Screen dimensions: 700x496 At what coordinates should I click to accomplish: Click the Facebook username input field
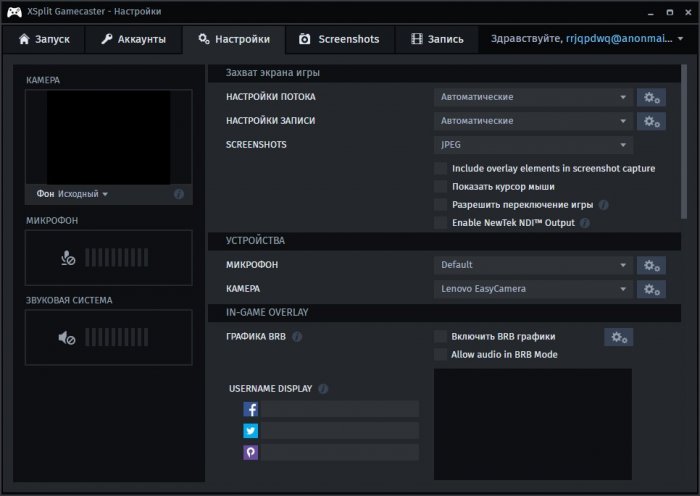[x=340, y=409]
